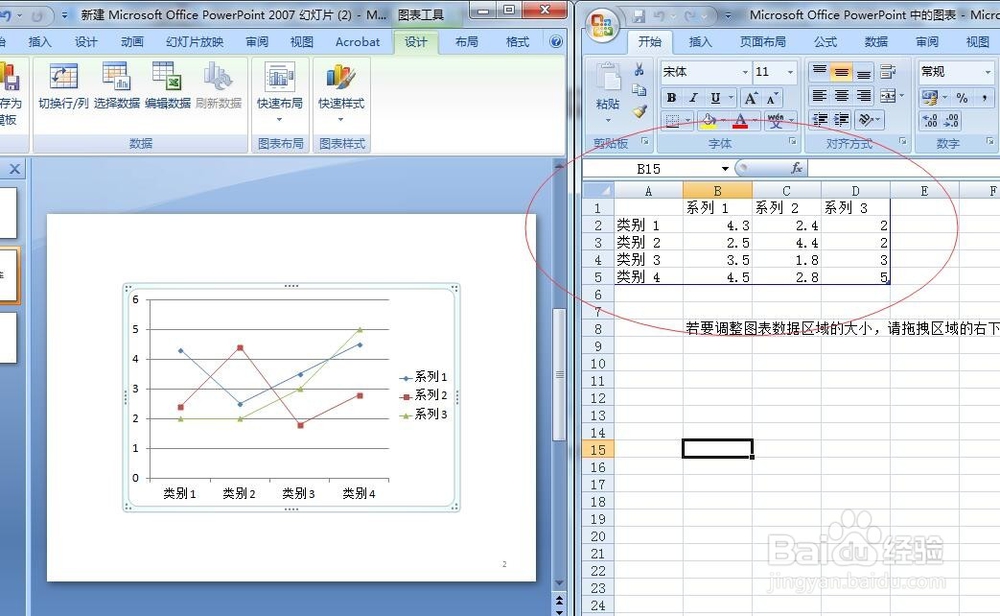Click the Decrease Font Size icon
Screen dimensions: 1000x616
click(772, 98)
